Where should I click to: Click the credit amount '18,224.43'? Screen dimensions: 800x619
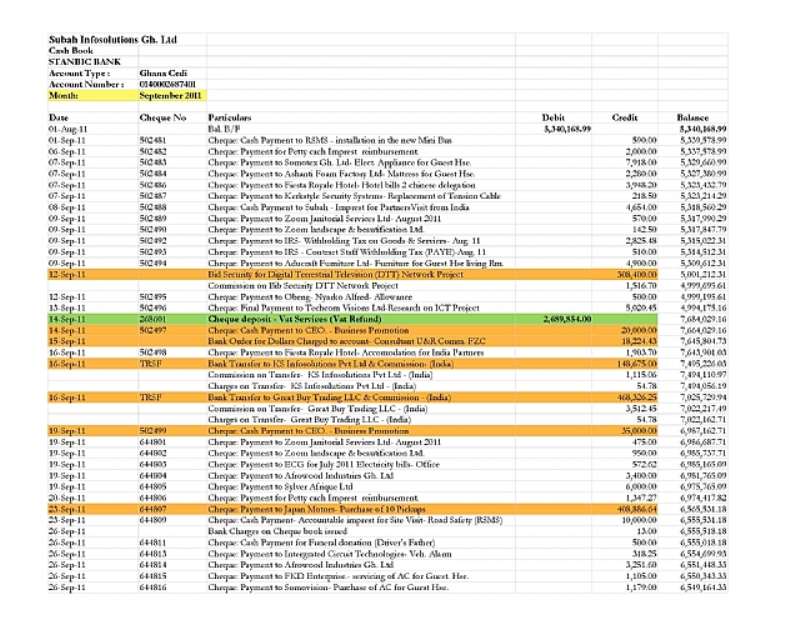(639, 341)
